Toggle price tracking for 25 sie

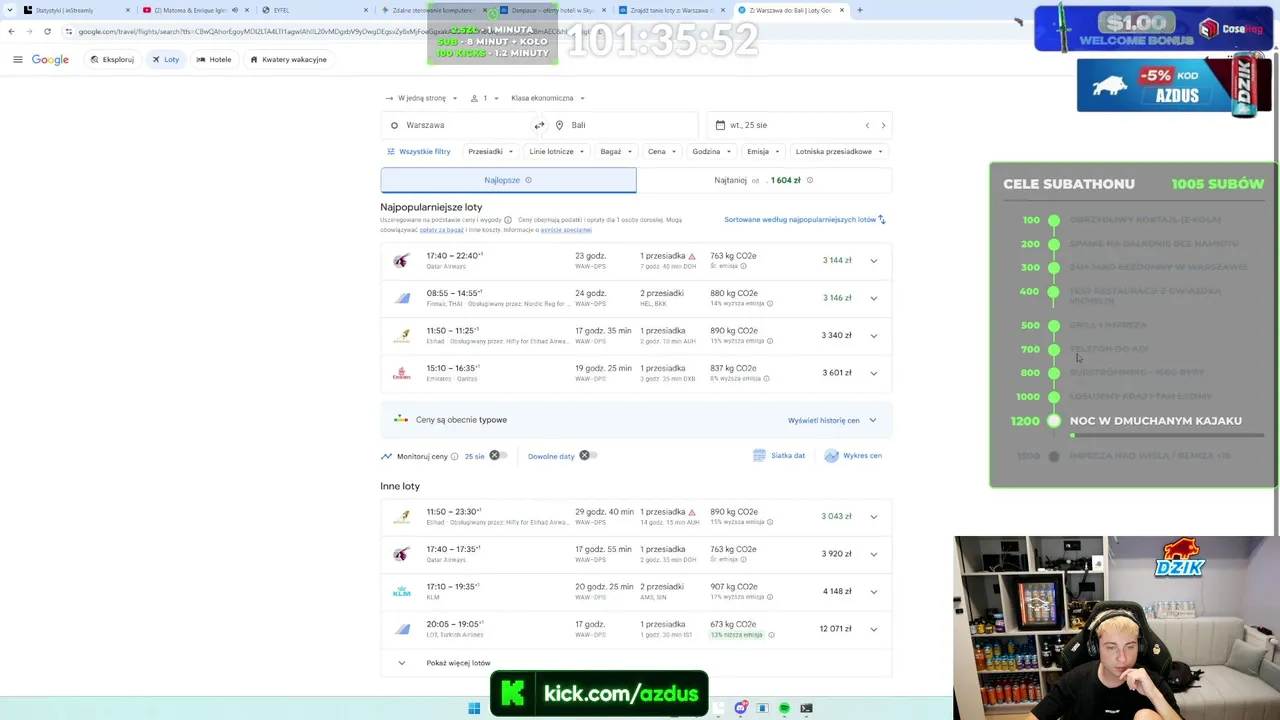pos(497,456)
